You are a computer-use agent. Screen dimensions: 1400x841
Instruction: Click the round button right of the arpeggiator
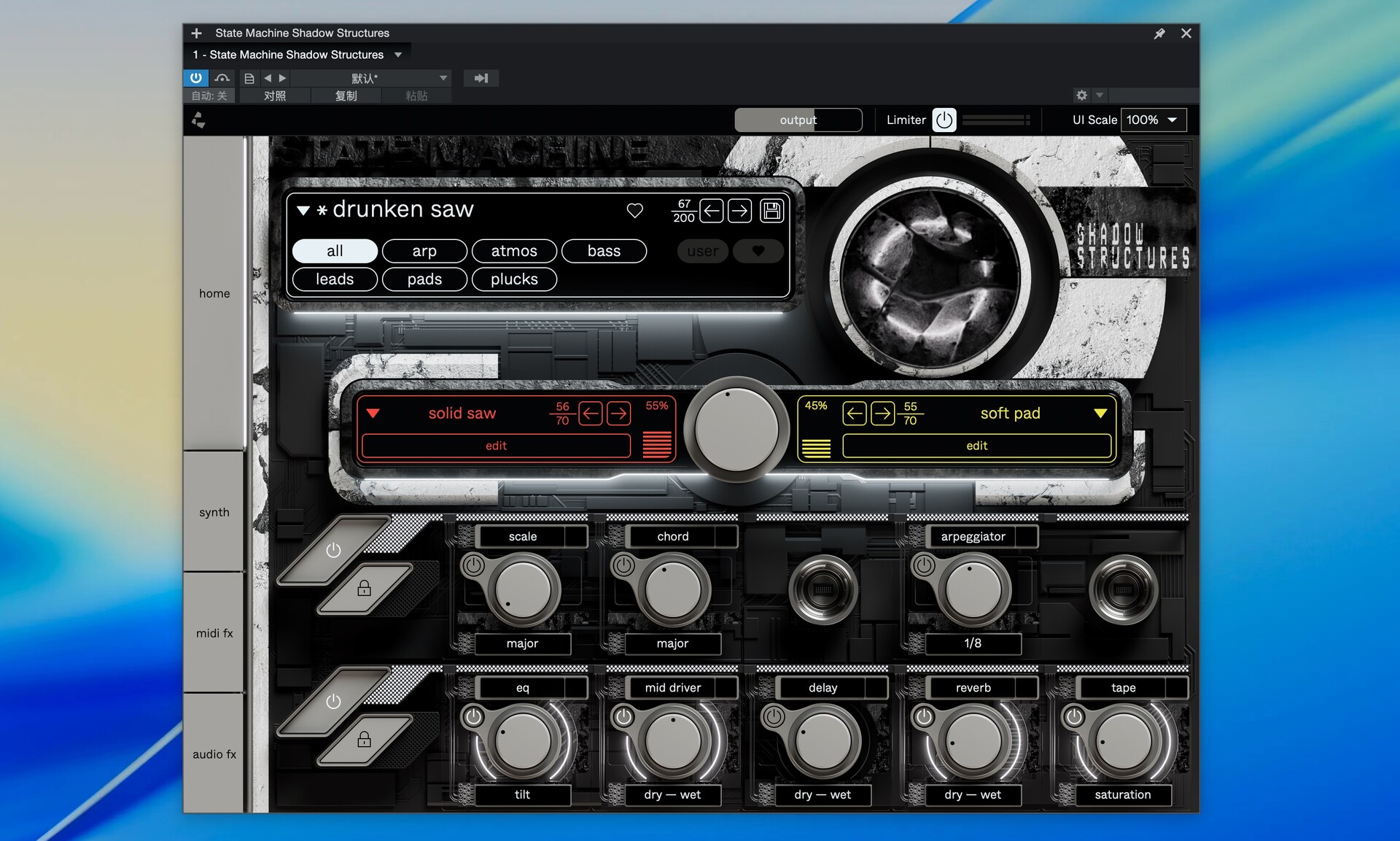(1124, 589)
